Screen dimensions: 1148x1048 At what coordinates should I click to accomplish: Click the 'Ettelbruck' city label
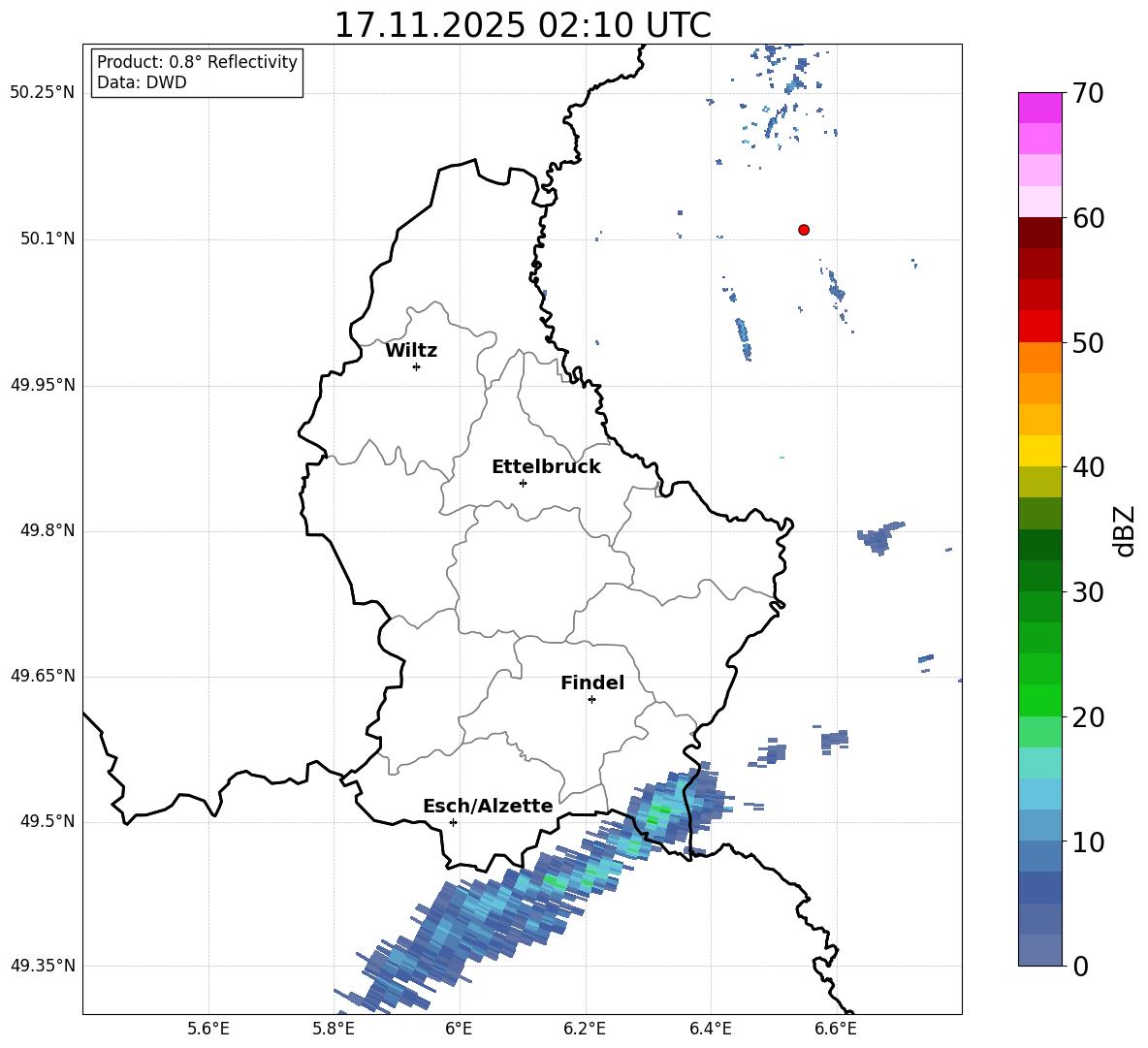[546, 467]
